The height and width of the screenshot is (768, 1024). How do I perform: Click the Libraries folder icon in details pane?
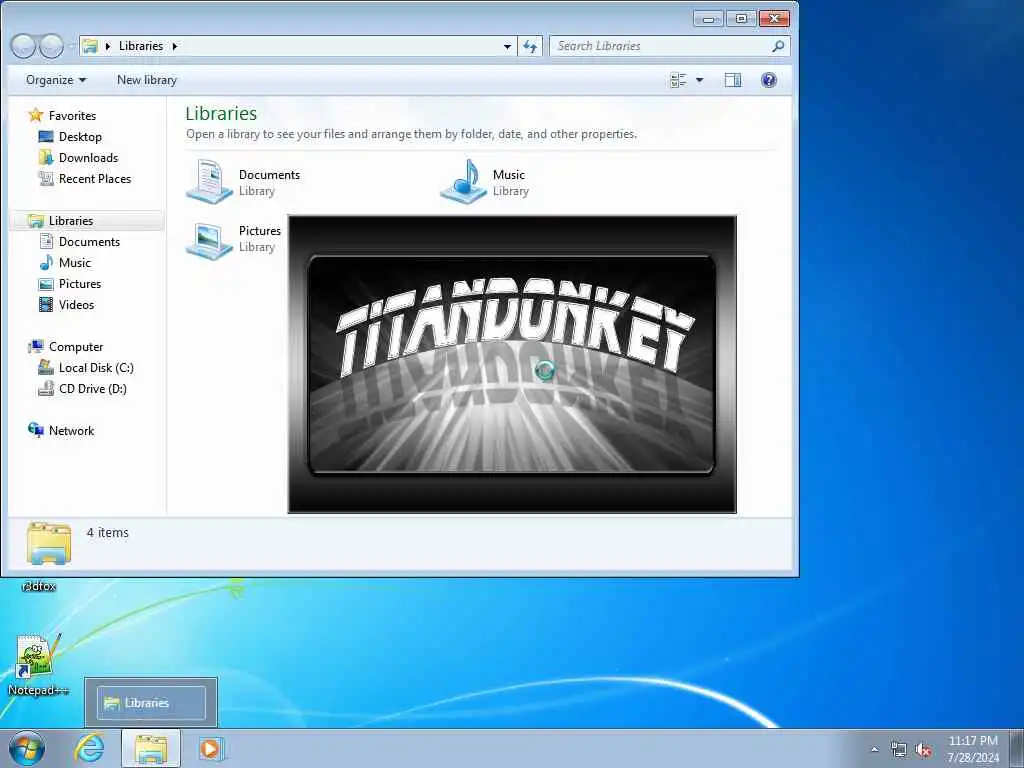point(49,543)
